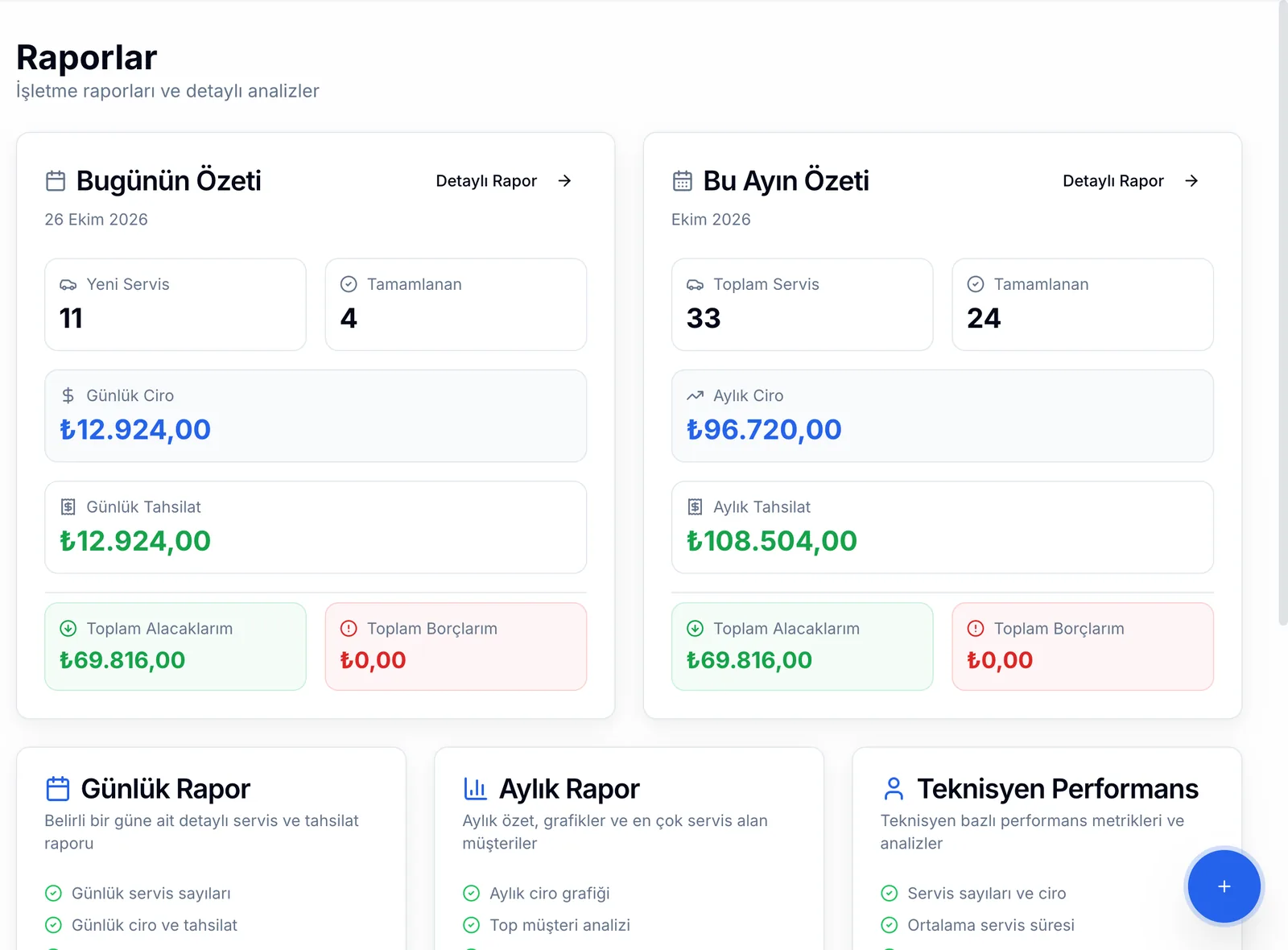1288x950 pixels.
Task: Click the red alert icon in today's Toplam Borçlarım
Action: (x=349, y=629)
